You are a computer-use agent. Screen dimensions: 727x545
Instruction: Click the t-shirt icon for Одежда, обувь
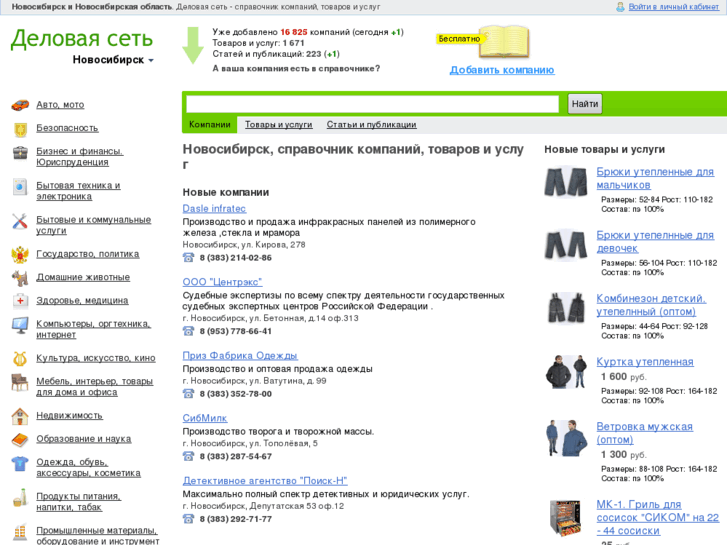pos(20,464)
